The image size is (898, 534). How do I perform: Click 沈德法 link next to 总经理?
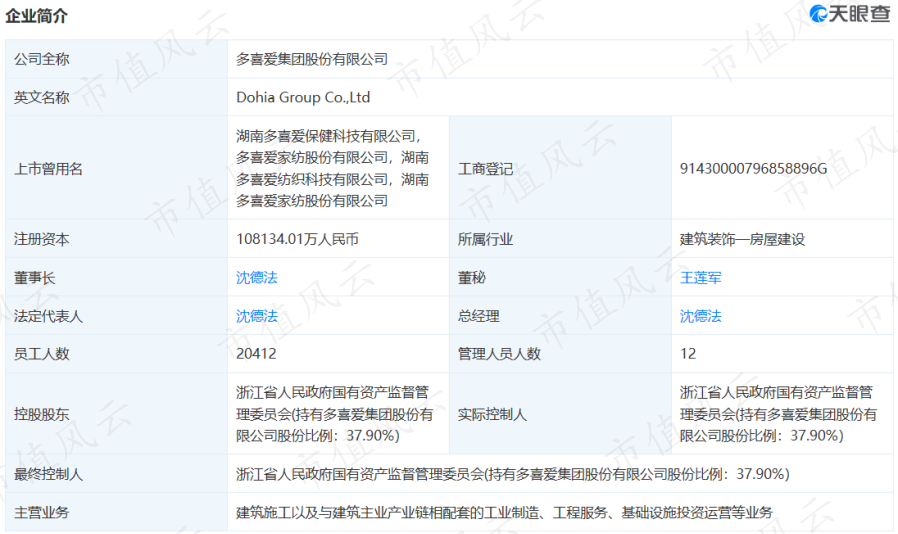point(700,316)
